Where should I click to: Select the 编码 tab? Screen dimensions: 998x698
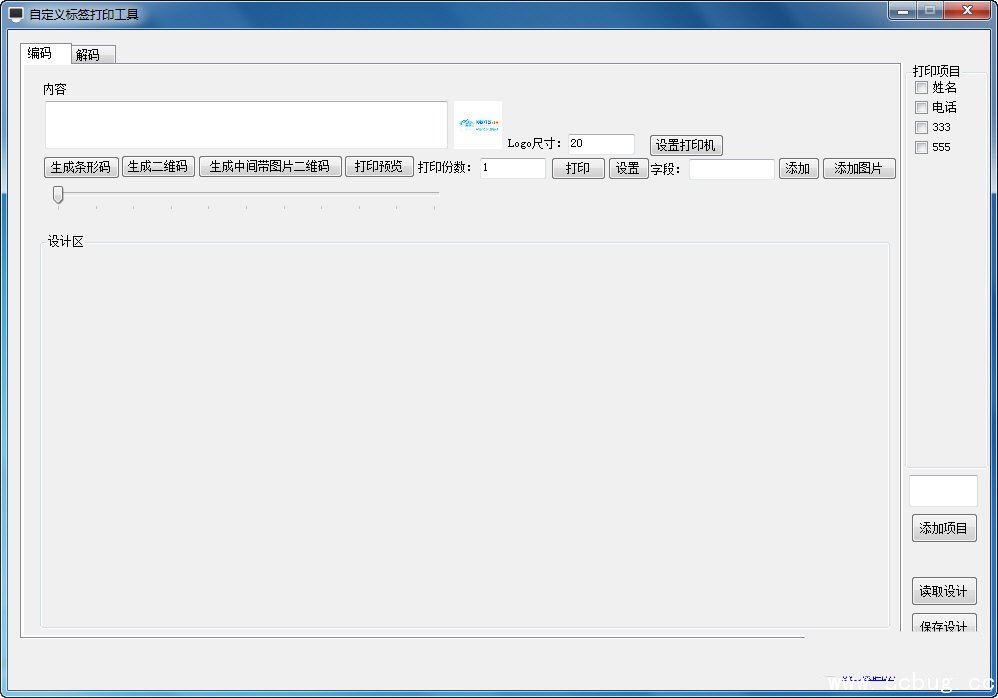[x=41, y=54]
